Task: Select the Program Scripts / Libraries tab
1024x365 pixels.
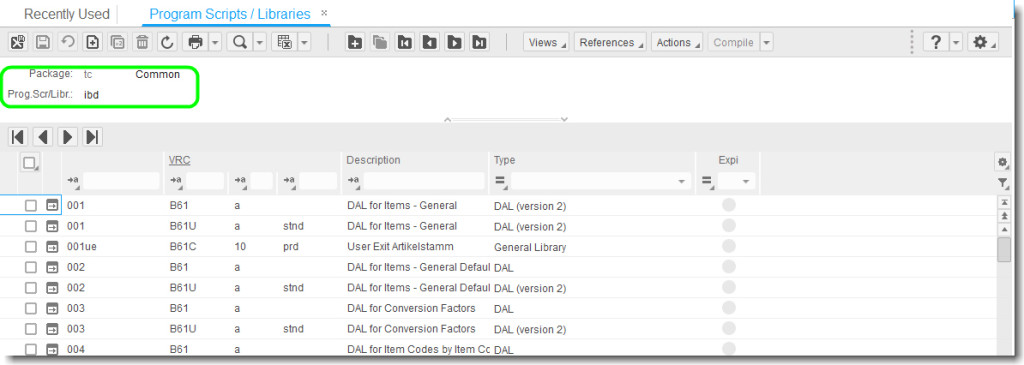Action: (x=230, y=14)
